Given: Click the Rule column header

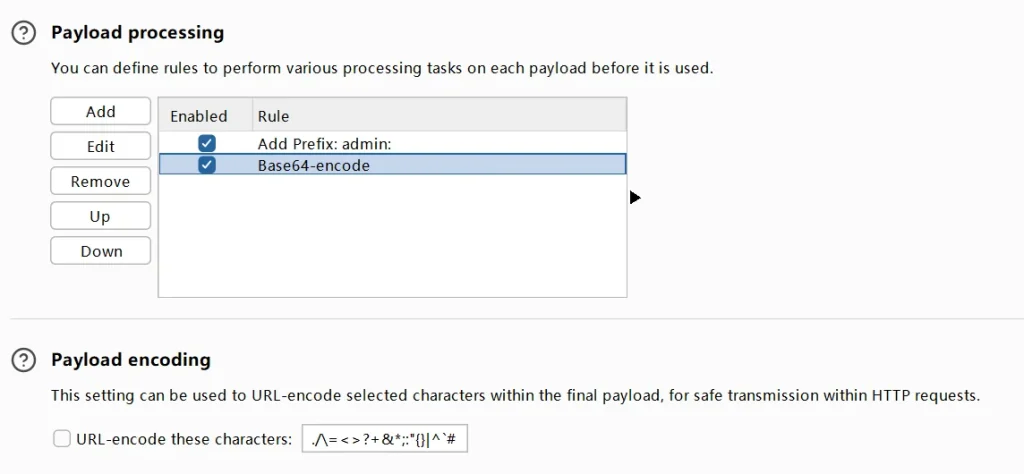Looking at the screenshot, I should (273, 116).
